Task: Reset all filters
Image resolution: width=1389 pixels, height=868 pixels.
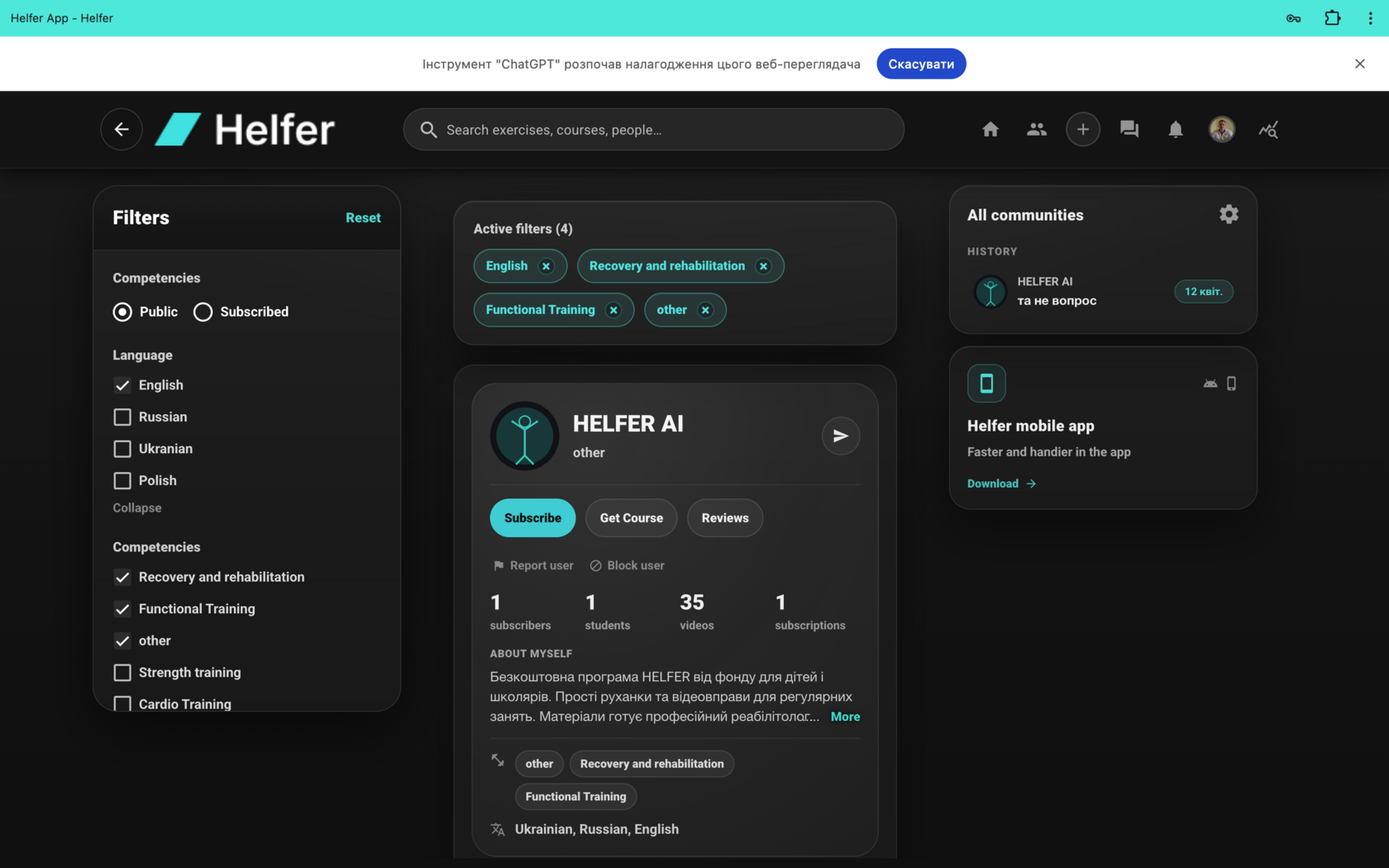Action: tap(363, 217)
